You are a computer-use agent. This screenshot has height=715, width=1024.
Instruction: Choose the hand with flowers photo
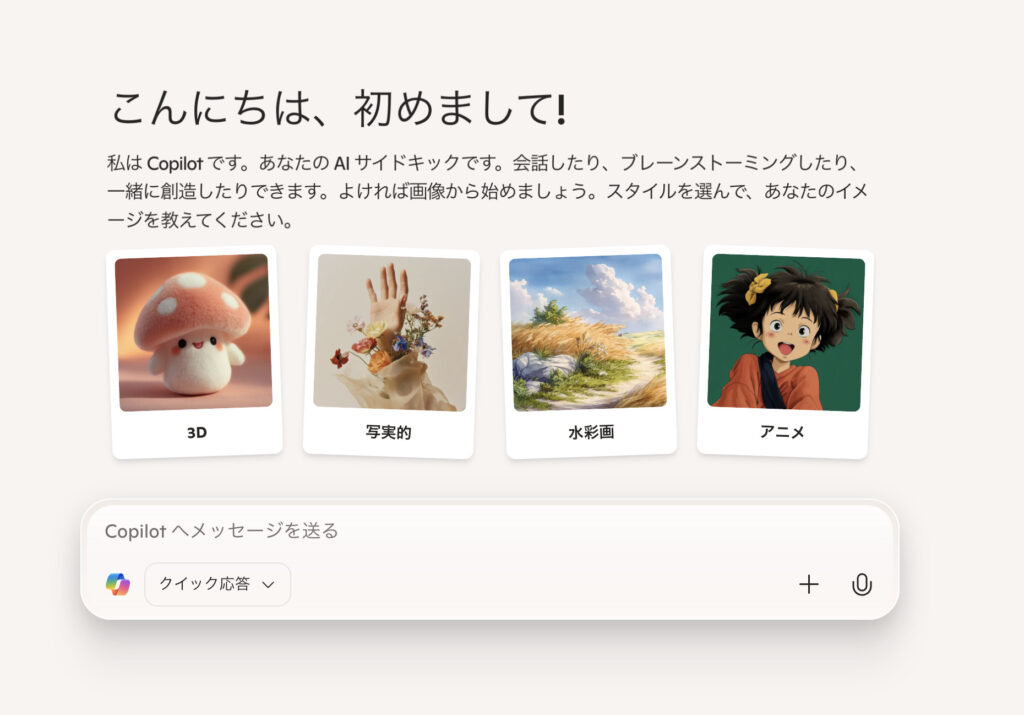coord(392,332)
